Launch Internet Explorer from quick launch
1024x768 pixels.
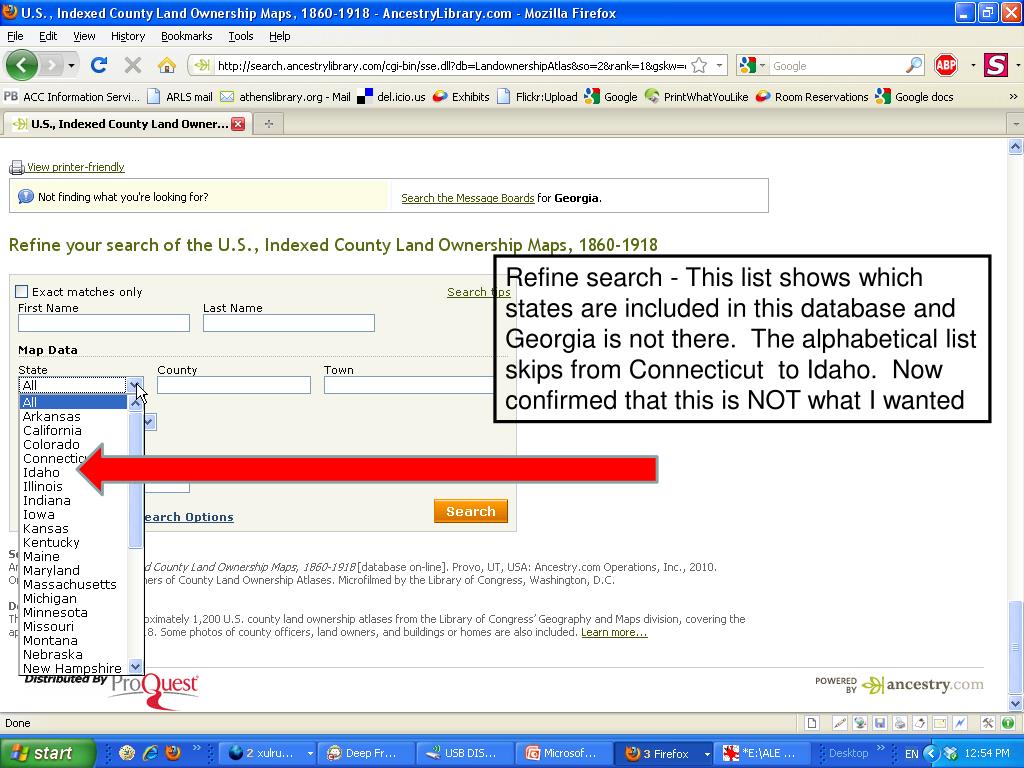click(x=151, y=753)
